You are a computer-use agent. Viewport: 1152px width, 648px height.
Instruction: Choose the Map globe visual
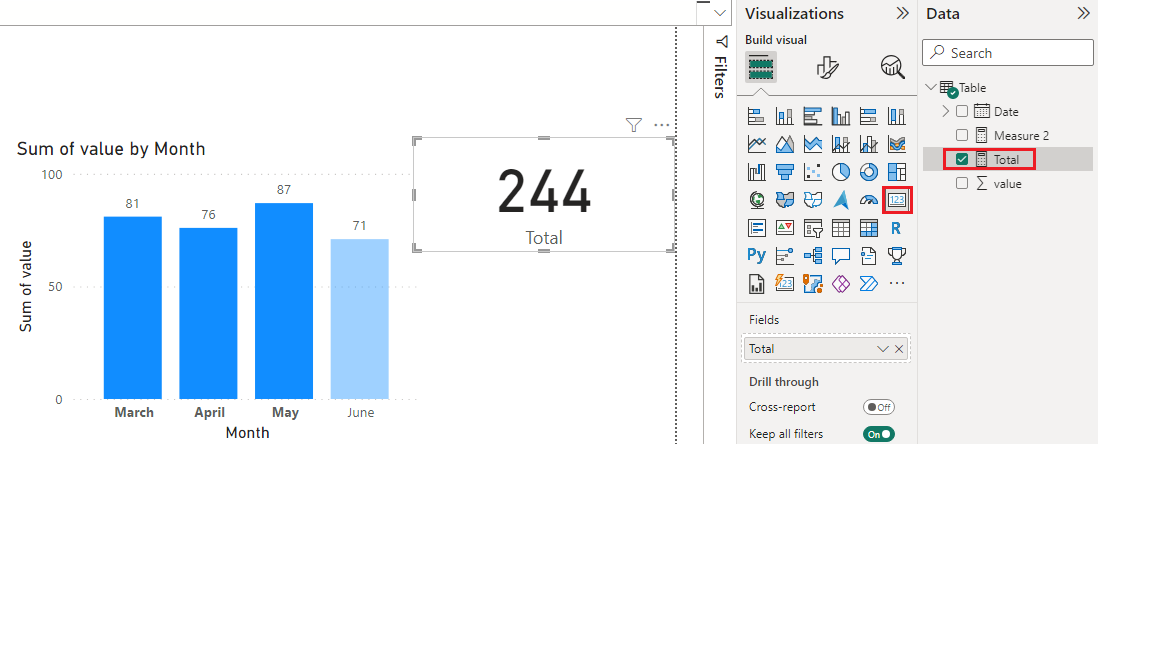pos(756,200)
